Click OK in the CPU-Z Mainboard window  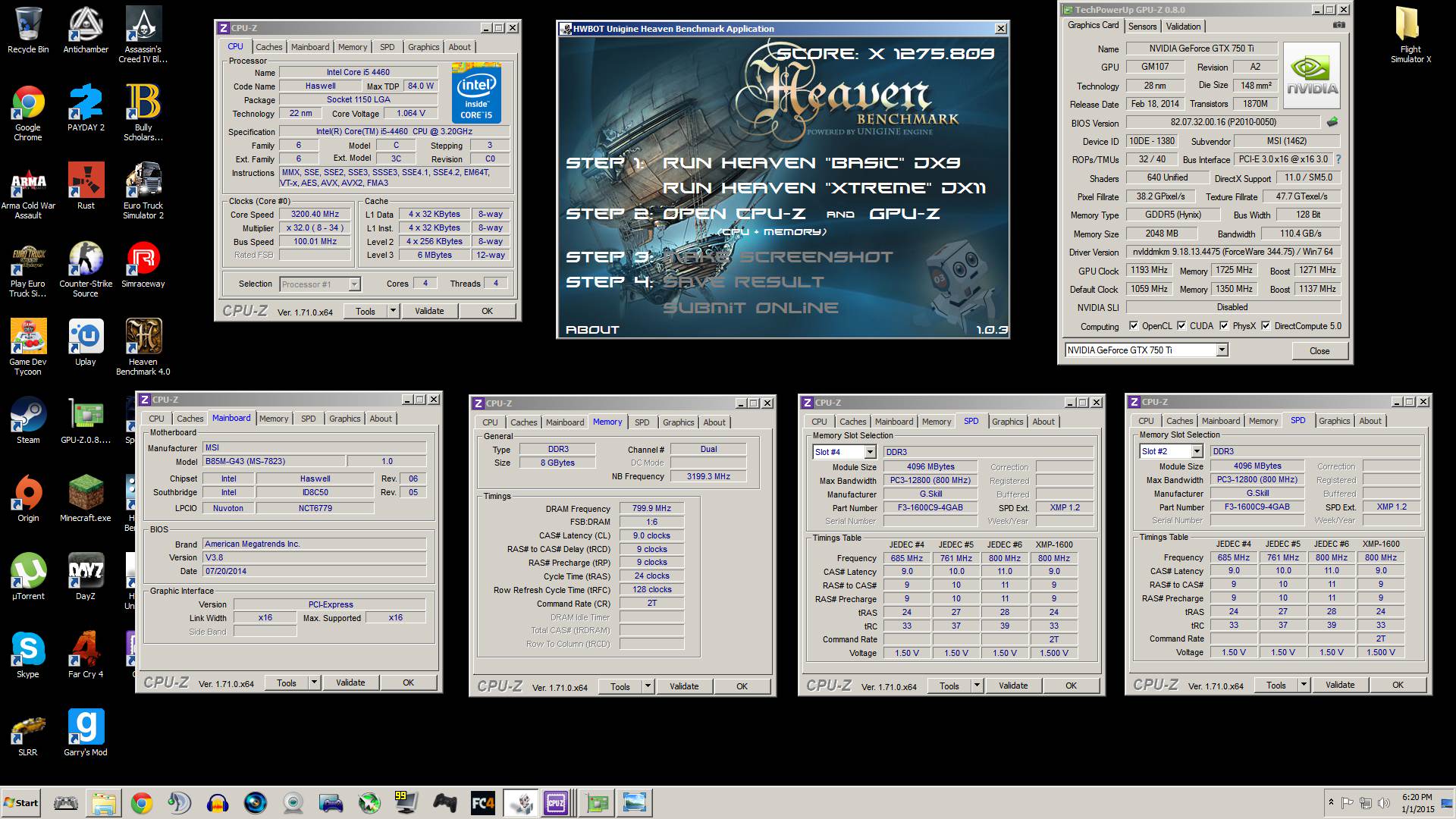(x=408, y=682)
